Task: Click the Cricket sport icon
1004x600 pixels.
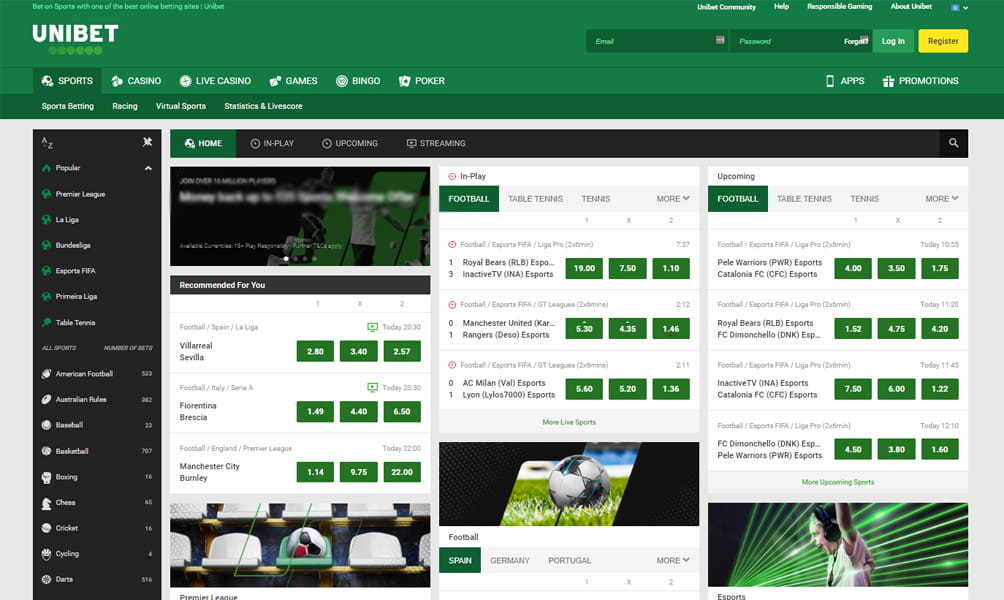Action: 46,528
